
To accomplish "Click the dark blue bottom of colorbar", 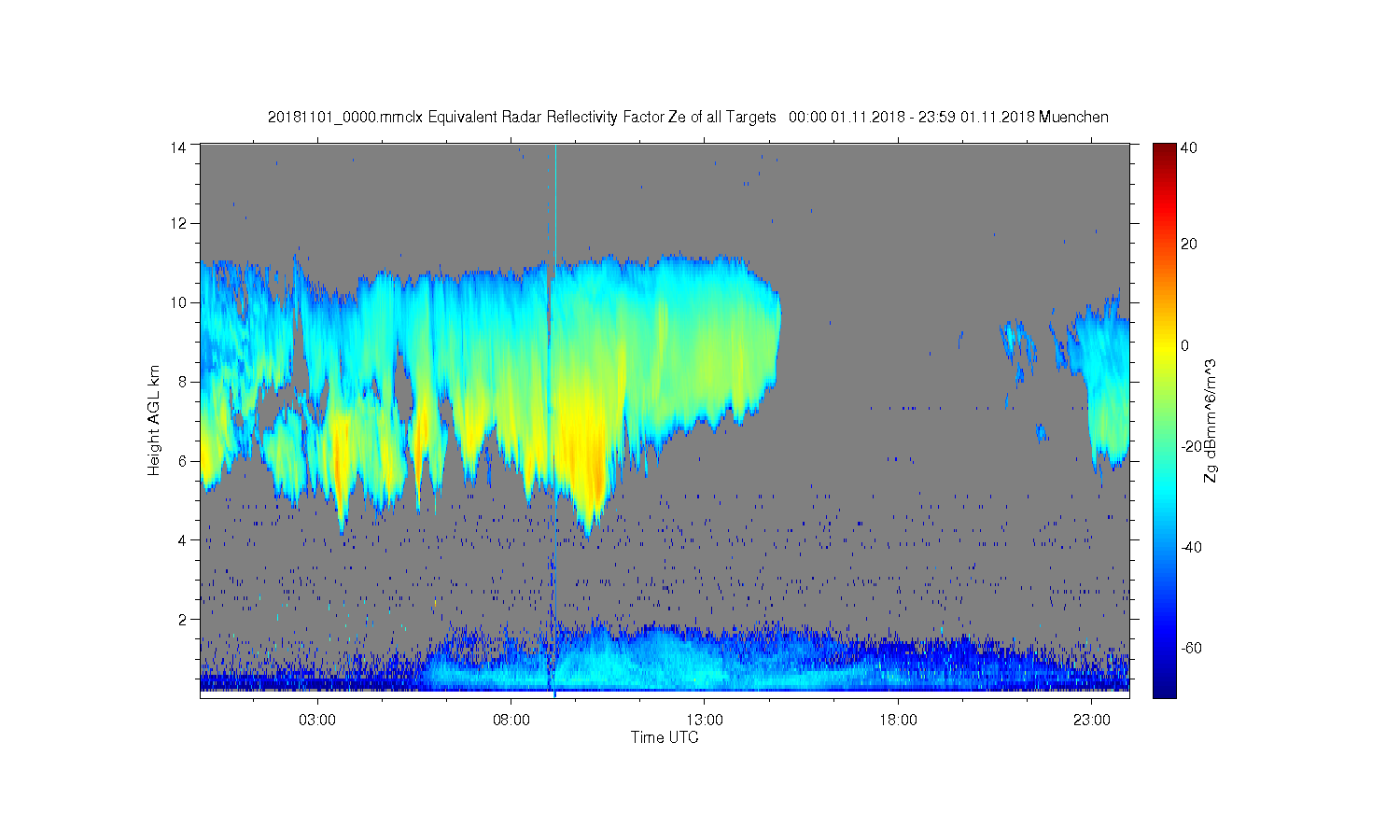I will coord(1164,689).
